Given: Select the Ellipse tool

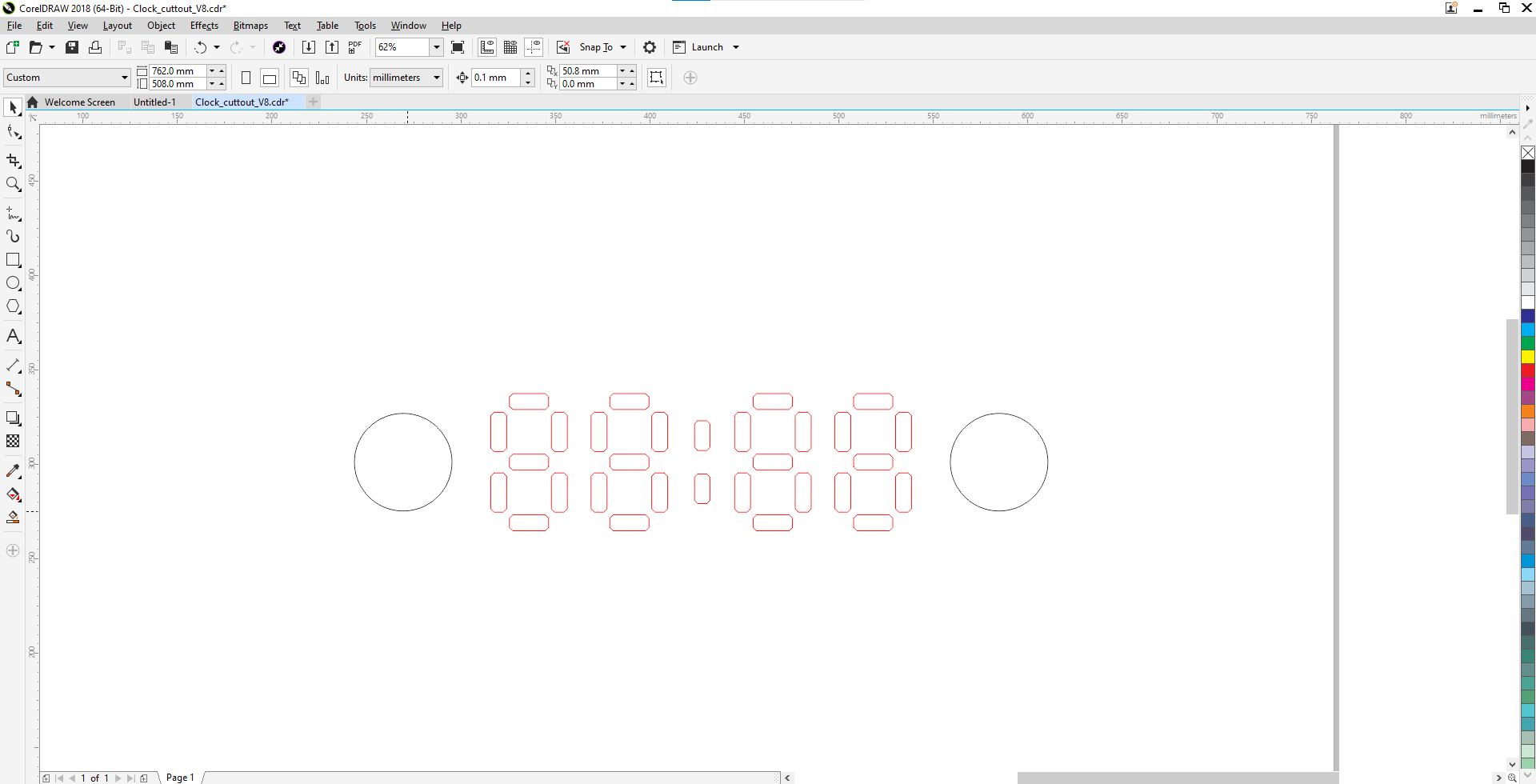Looking at the screenshot, I should pos(13,283).
